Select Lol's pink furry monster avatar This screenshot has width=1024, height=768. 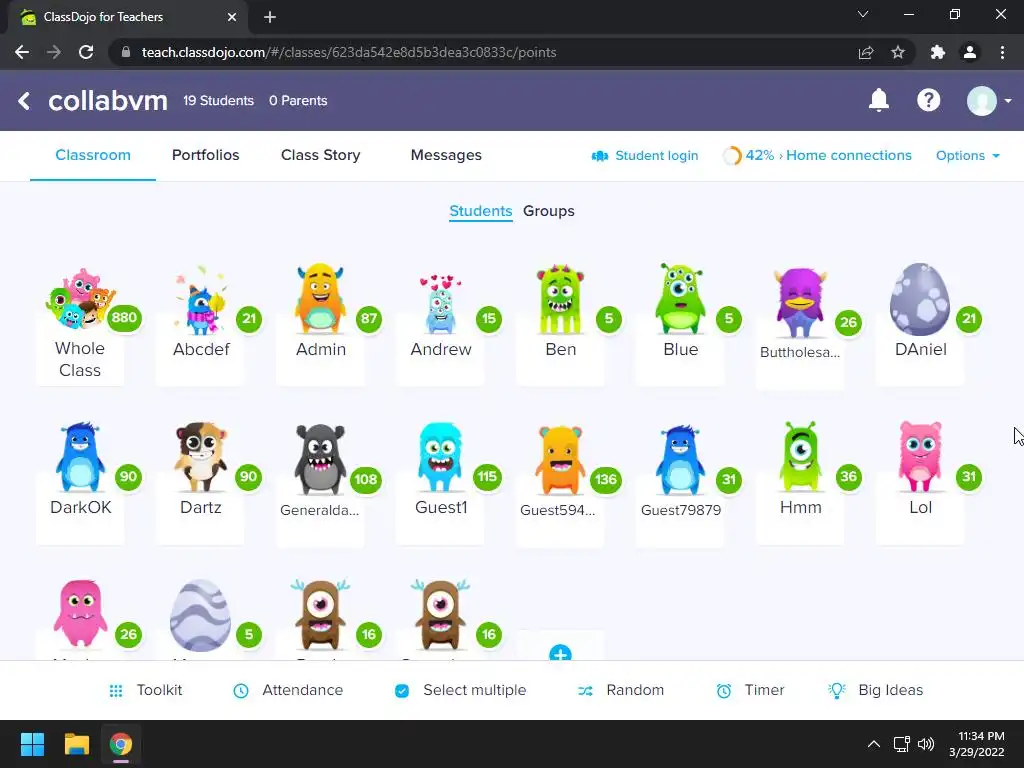tap(920, 457)
